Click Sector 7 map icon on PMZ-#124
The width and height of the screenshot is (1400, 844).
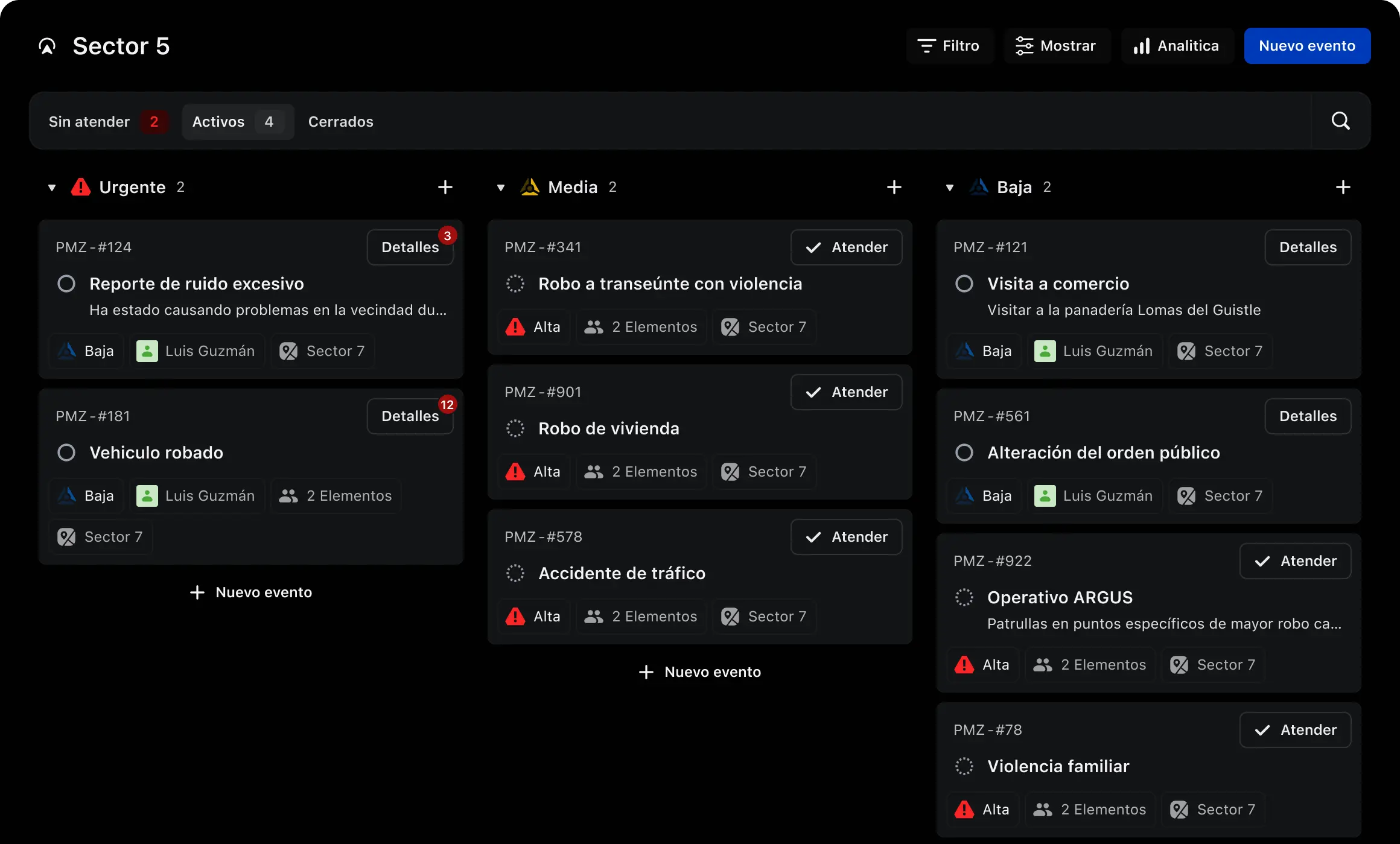pos(288,351)
